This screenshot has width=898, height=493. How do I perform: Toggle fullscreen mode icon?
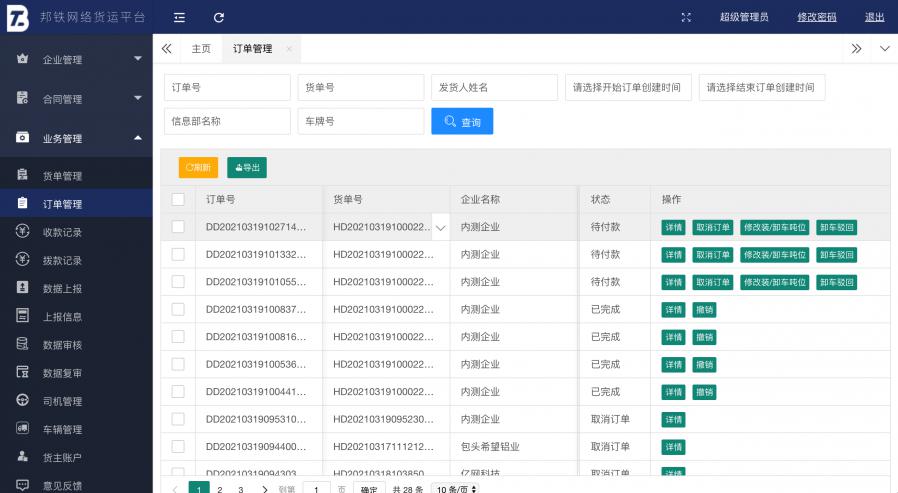point(686,17)
